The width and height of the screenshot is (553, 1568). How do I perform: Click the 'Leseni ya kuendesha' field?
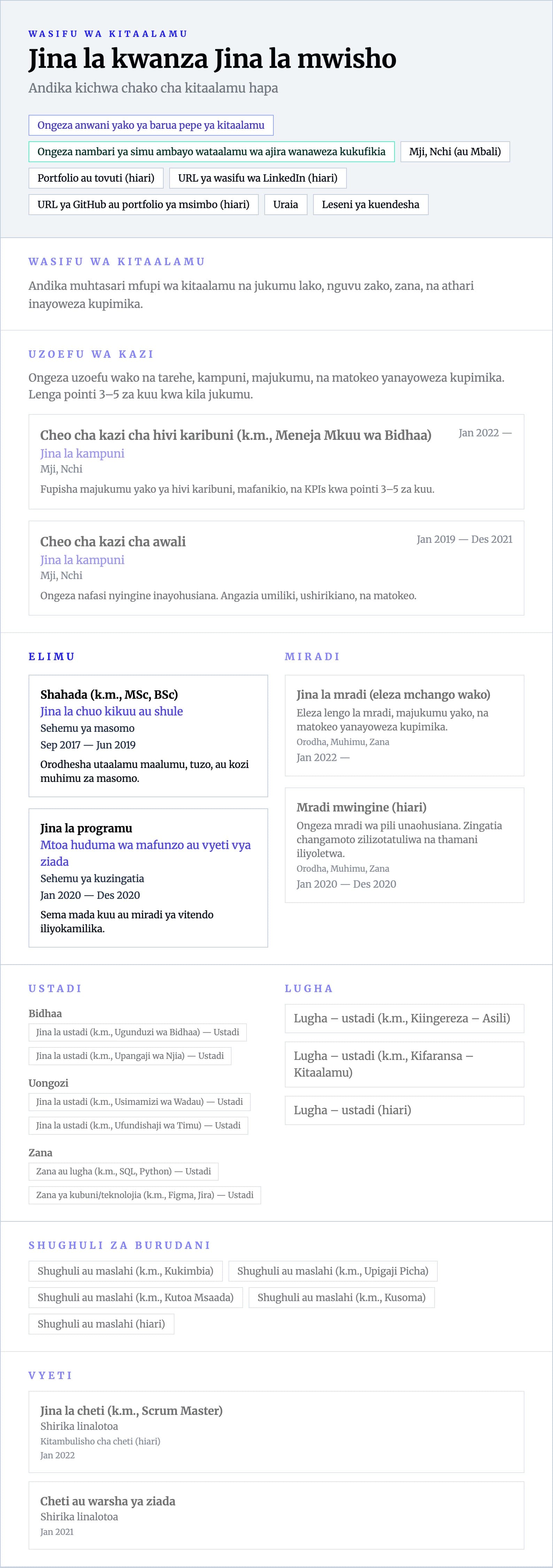[x=370, y=205]
